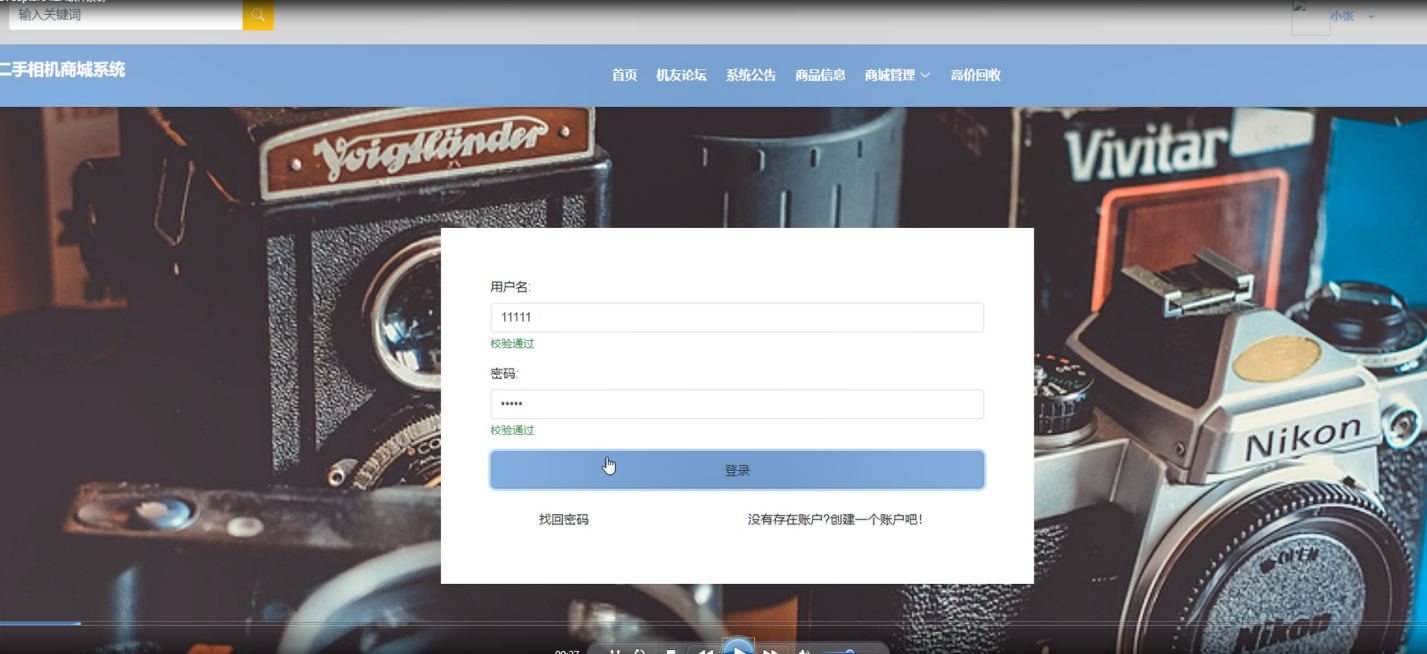Click the 用户名: label
Viewport: 1427px width, 654px height.
point(510,287)
